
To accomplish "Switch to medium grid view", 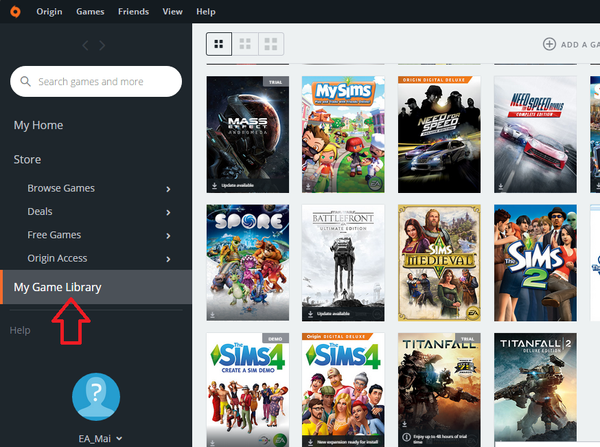I will (244, 43).
